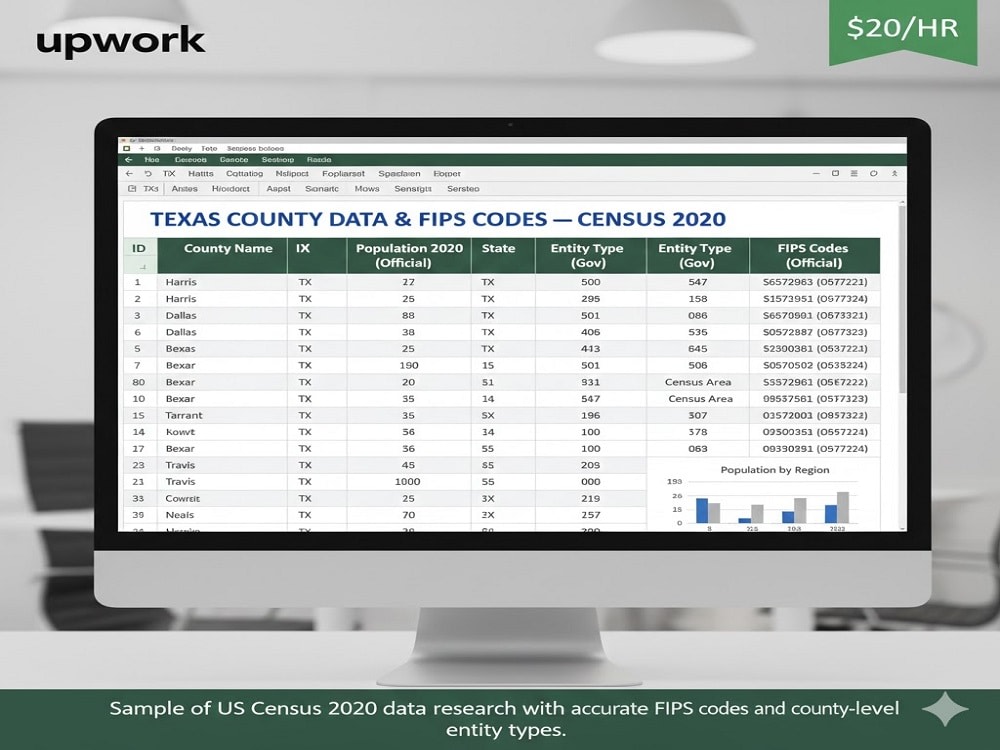This screenshot has height=750, width=1000.
Task: Click the Mows toolbar button
Action: point(367,189)
